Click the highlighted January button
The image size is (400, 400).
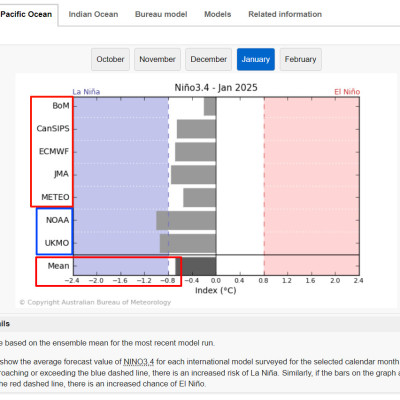tap(256, 59)
